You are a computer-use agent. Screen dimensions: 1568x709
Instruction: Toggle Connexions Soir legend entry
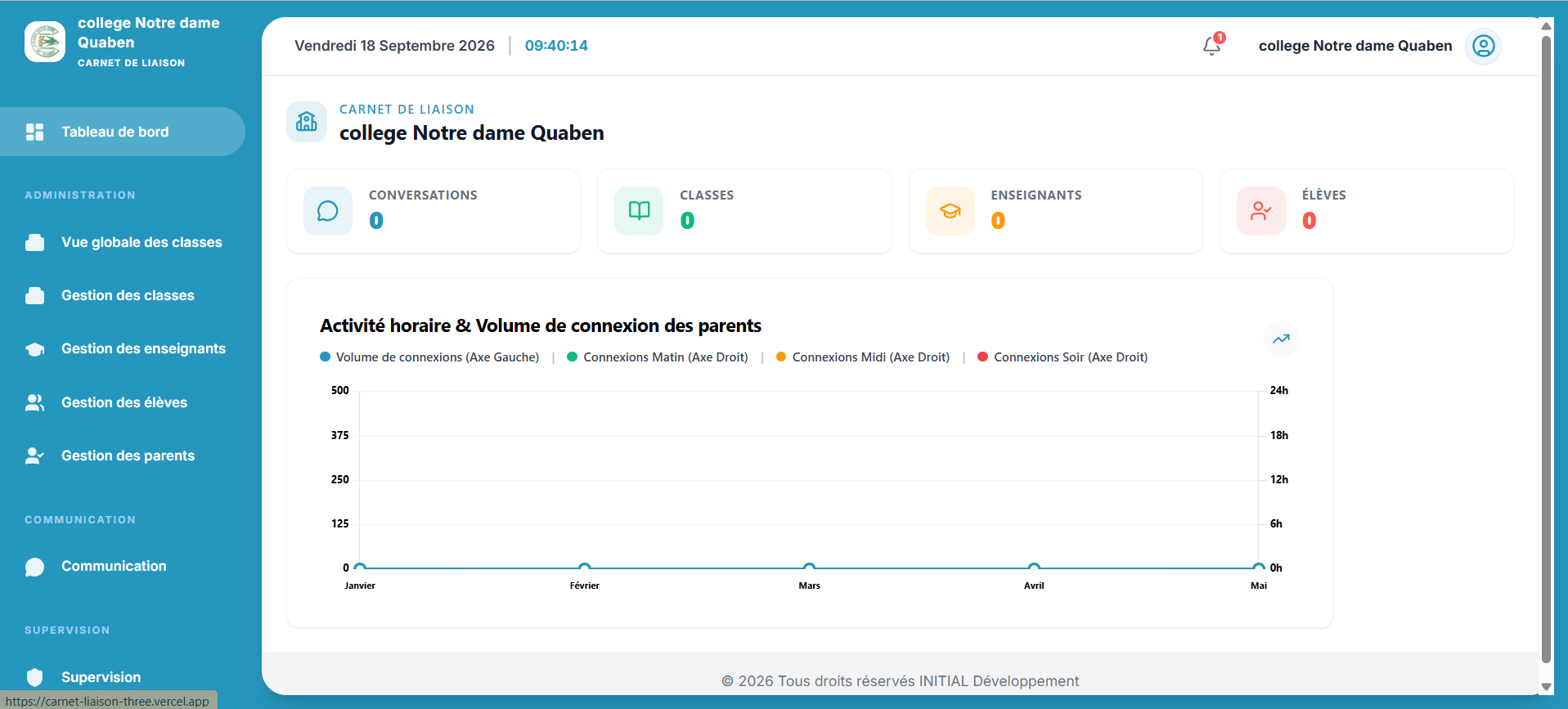1063,357
